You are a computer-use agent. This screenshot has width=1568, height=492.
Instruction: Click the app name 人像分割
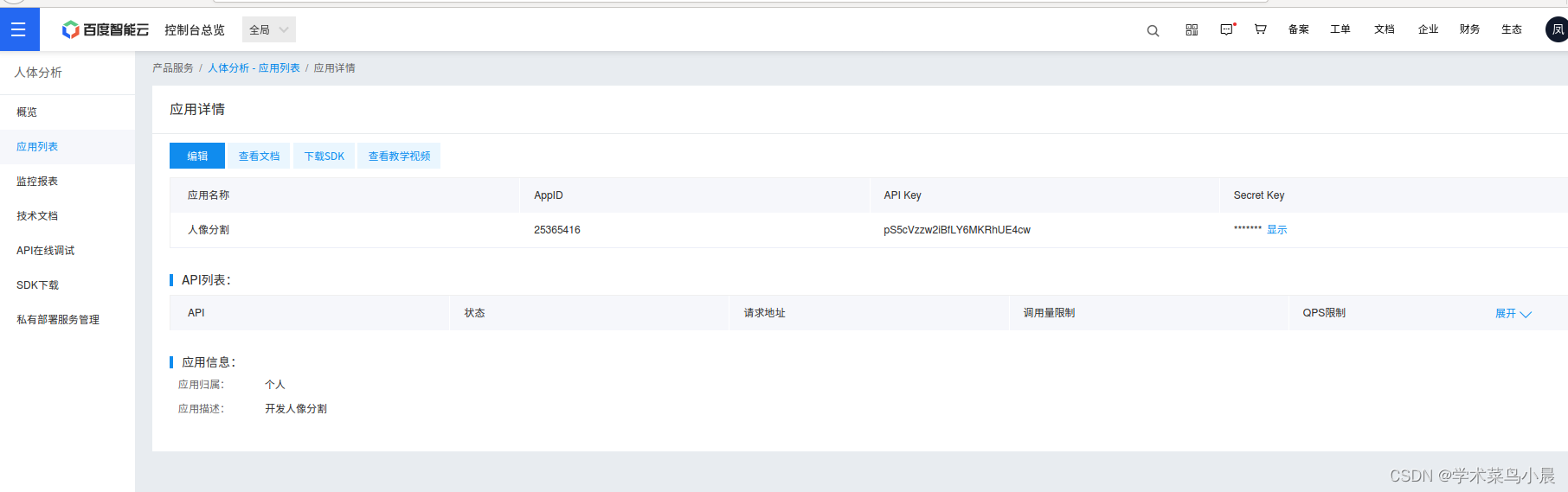209,230
